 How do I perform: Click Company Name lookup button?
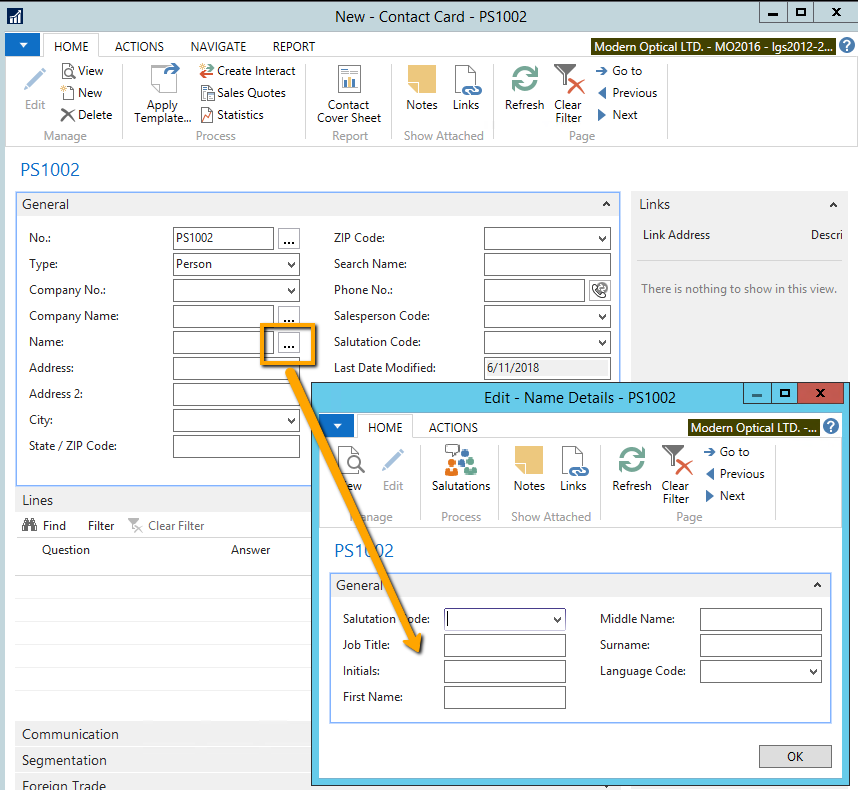(289, 315)
